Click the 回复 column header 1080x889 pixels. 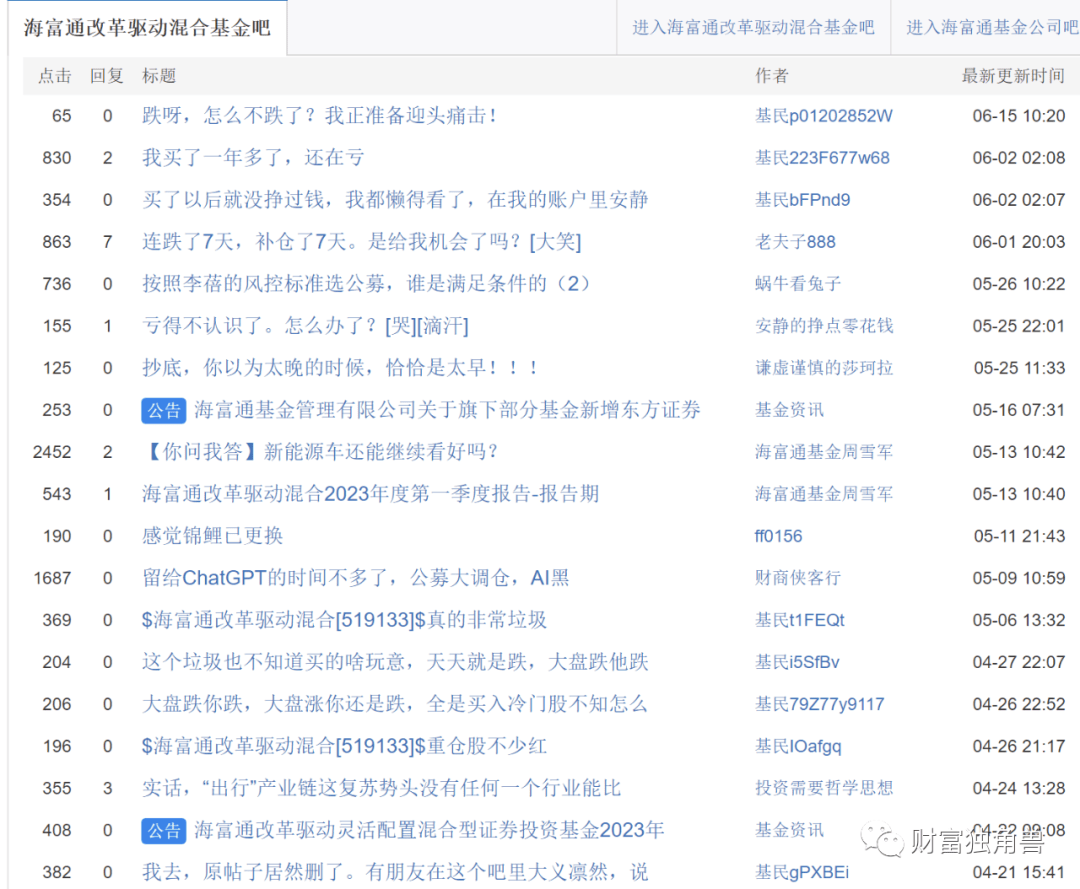click(x=107, y=76)
